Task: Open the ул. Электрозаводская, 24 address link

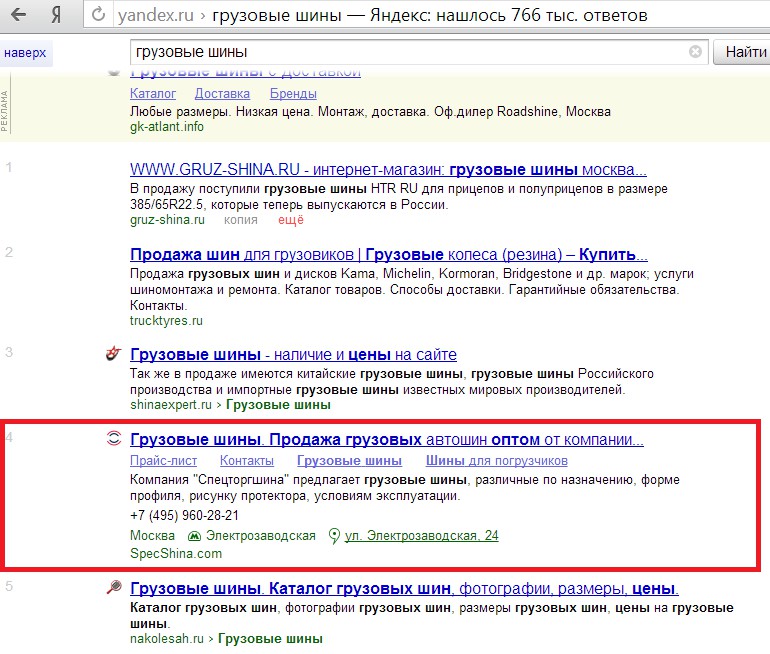Action: coord(421,535)
